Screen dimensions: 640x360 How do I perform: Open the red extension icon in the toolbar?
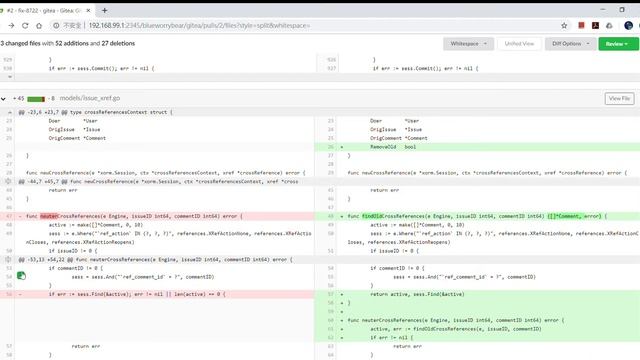click(581, 25)
